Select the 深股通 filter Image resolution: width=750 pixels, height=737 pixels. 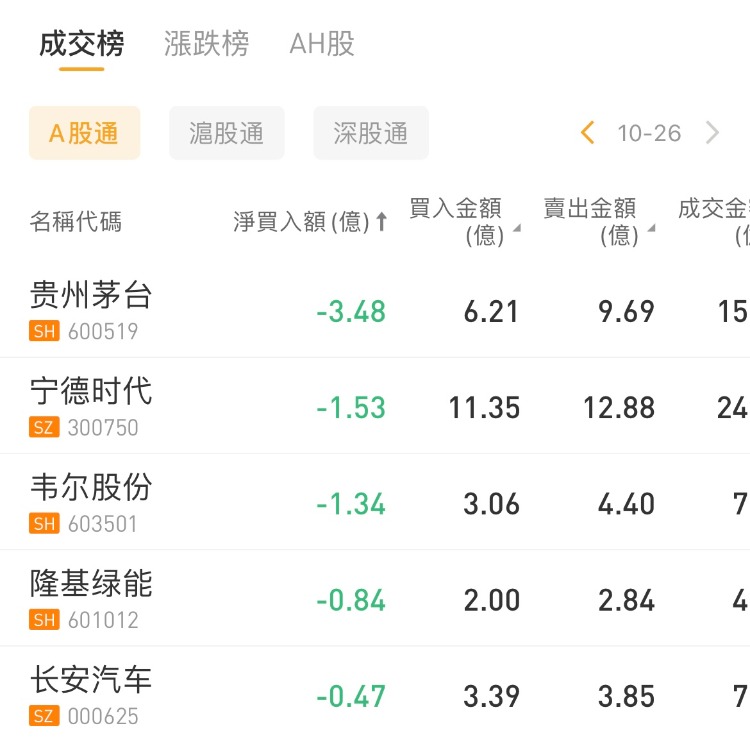click(371, 133)
